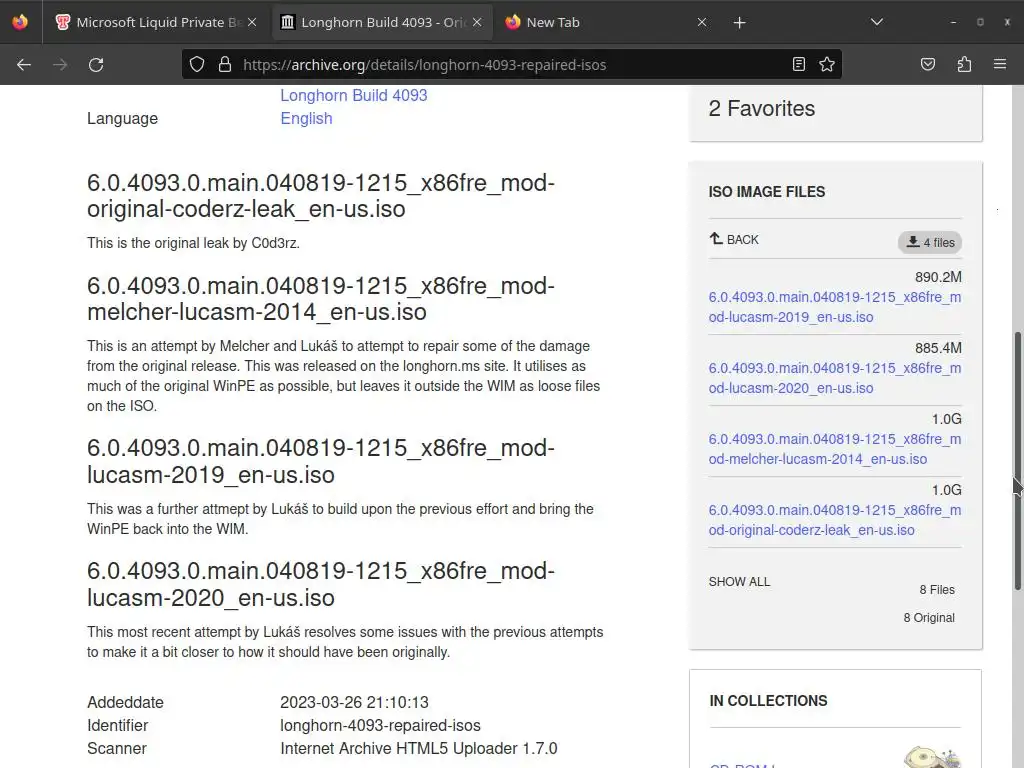The image size is (1024, 768).
Task: Click the forward navigation arrow
Action: (x=60, y=65)
